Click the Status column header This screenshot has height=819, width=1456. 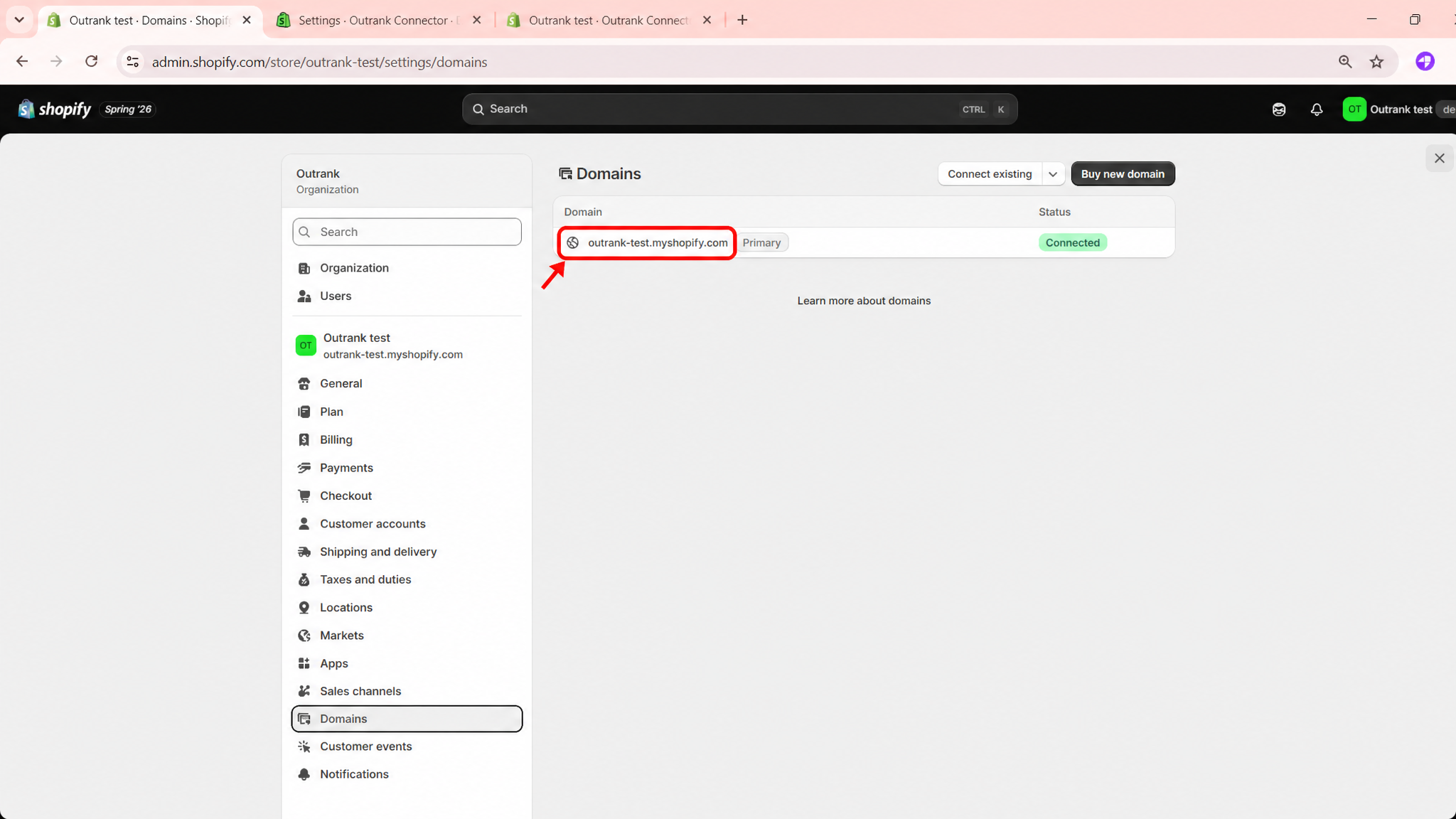[1054, 212]
